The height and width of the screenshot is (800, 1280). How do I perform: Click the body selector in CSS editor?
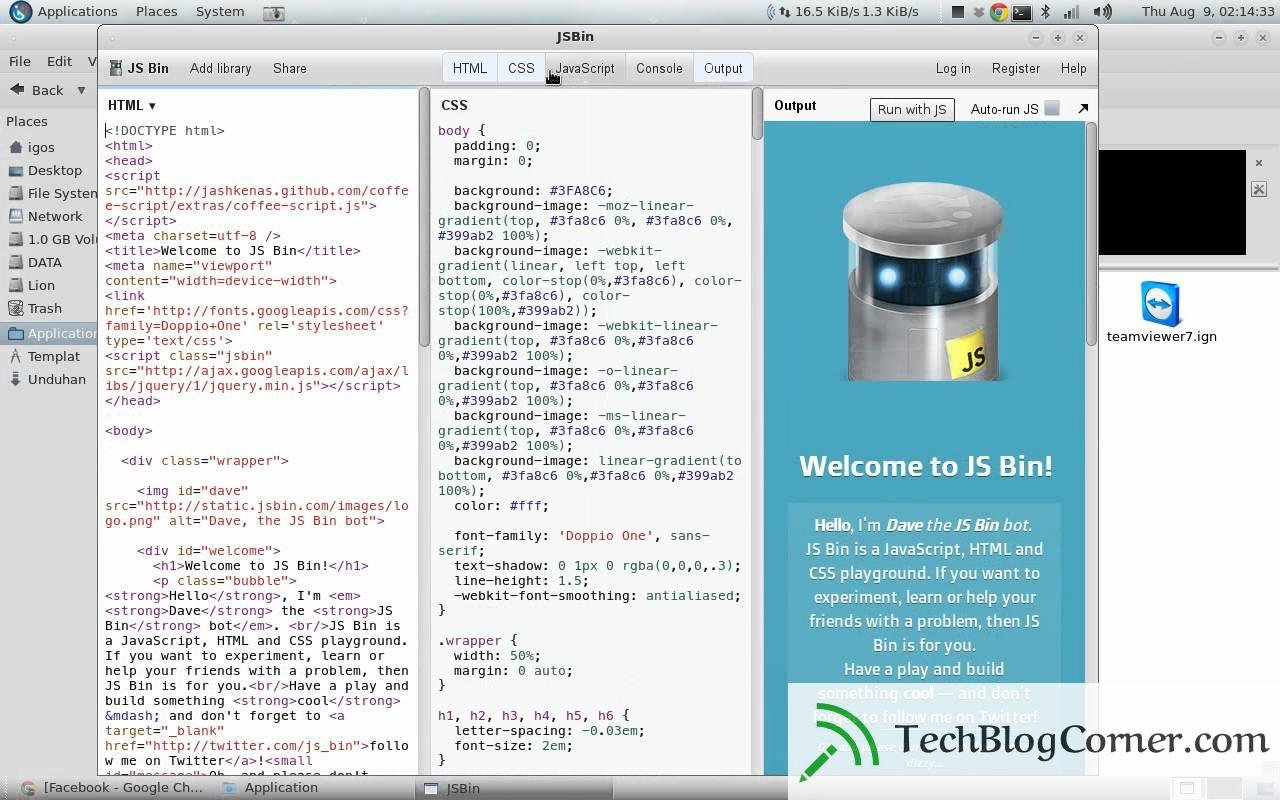tap(454, 130)
